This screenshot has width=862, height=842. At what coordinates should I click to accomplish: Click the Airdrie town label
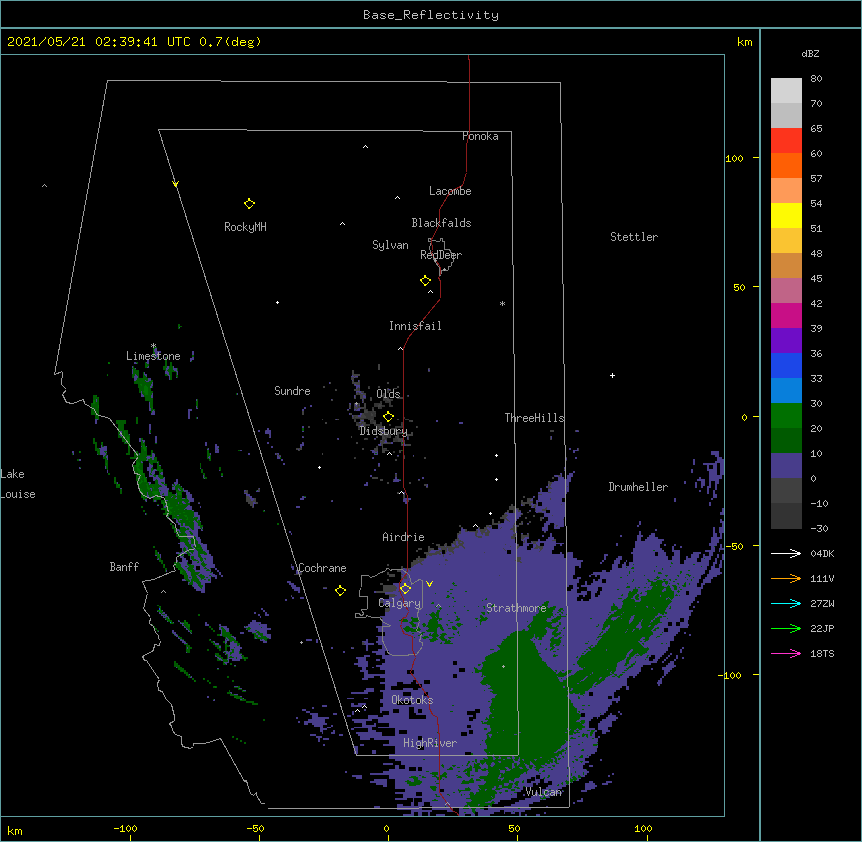point(404,537)
